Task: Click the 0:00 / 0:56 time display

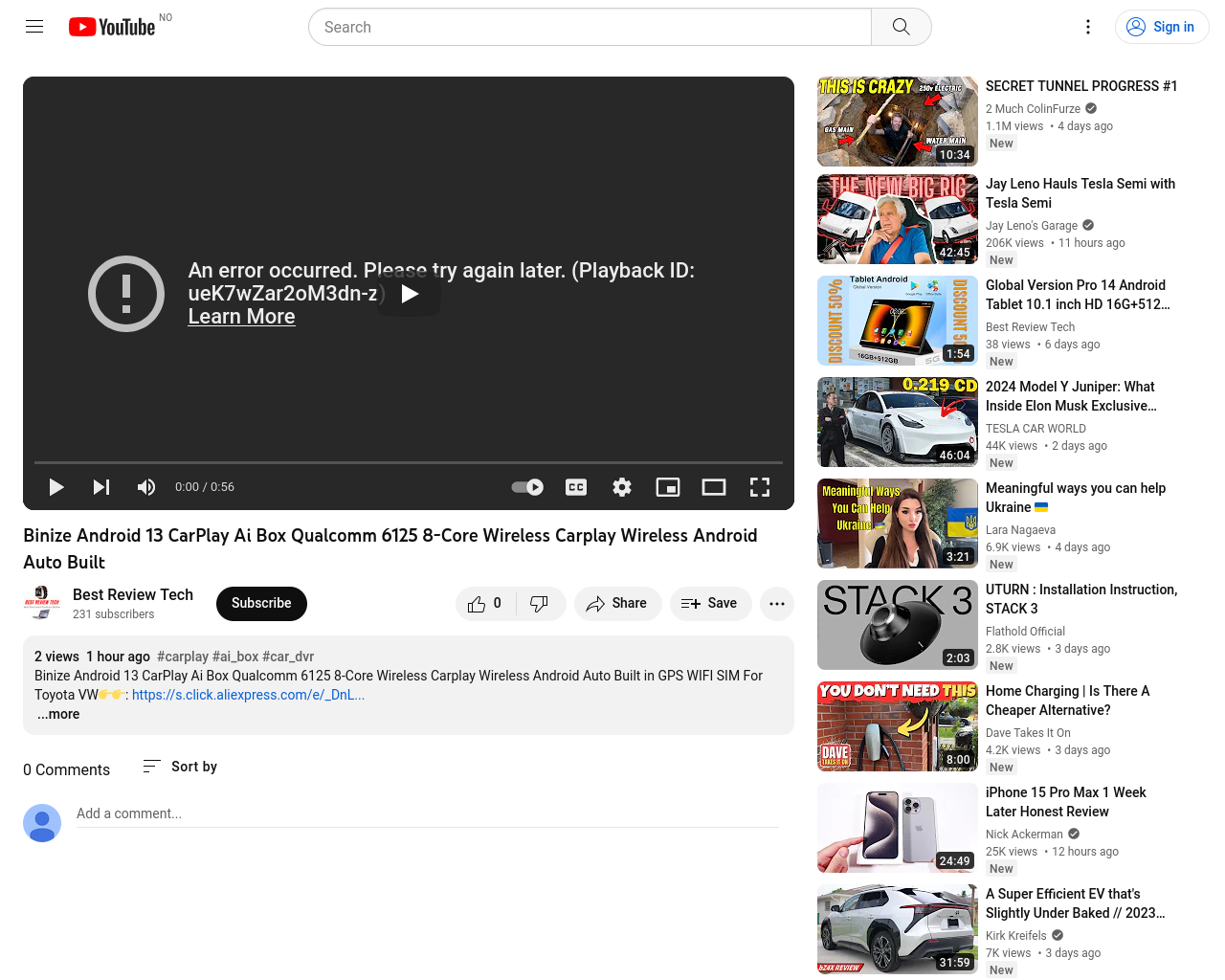Action: [x=205, y=487]
